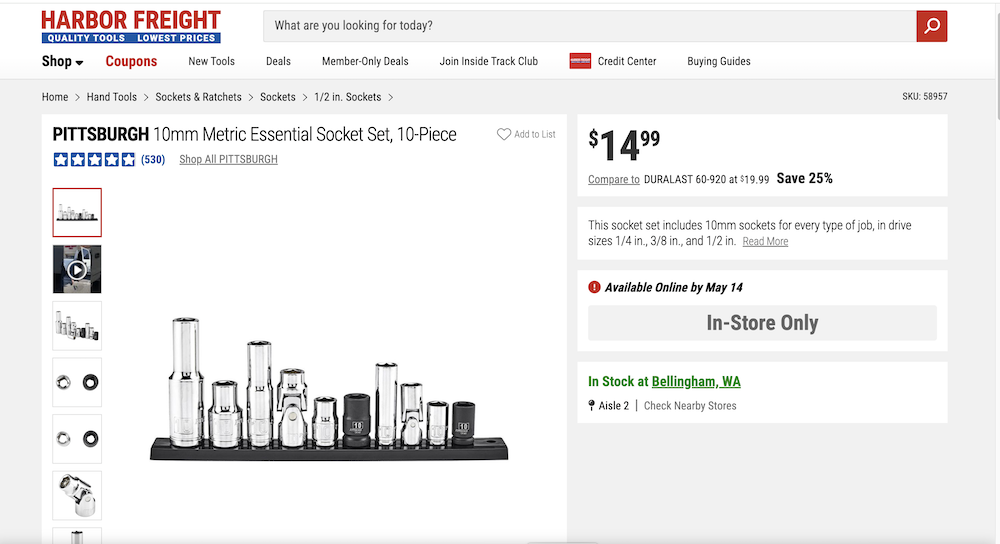Viewport: 1000px width, 544px height.
Task: Open the Shop All PITTSBURGH link
Action: [228, 160]
